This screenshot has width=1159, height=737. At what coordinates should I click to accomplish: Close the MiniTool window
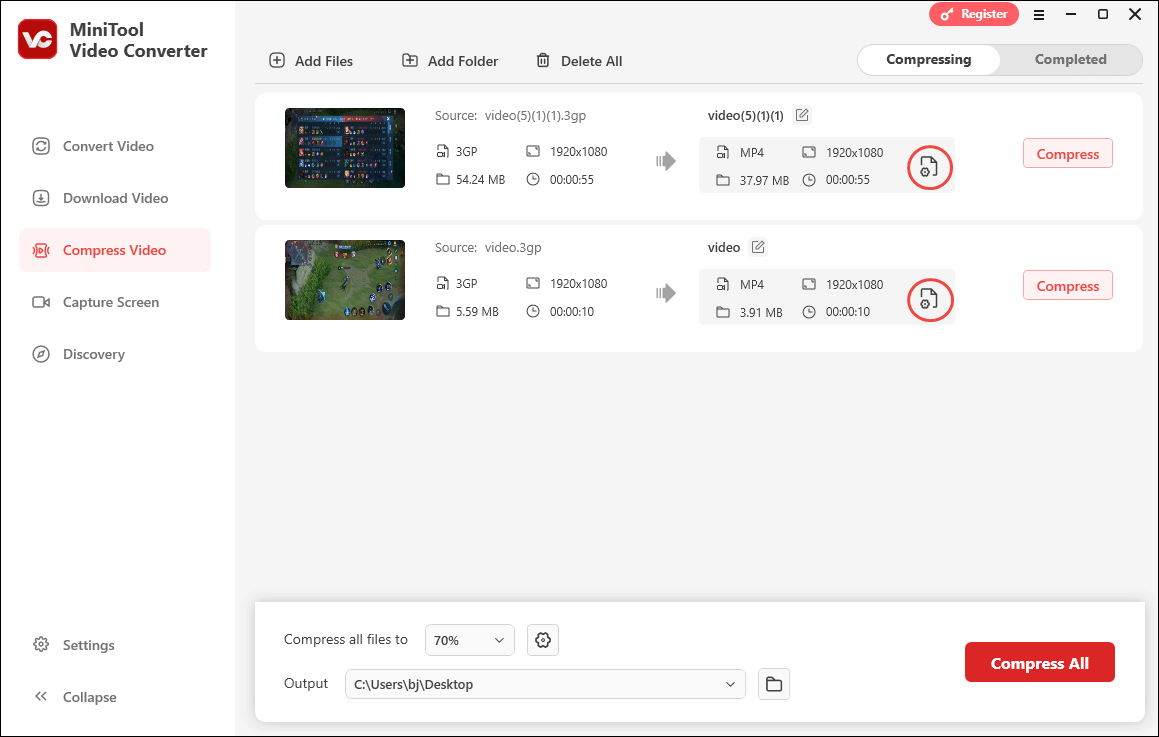[1135, 15]
